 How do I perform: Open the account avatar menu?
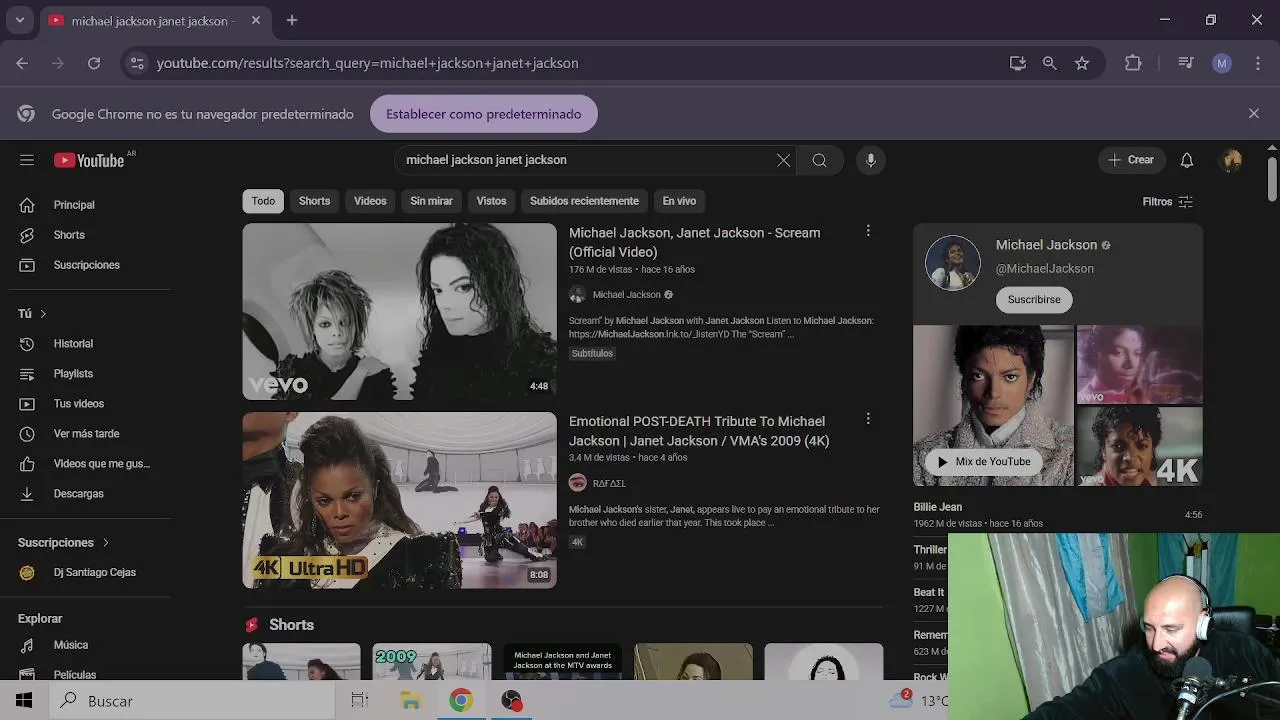pos(1232,160)
